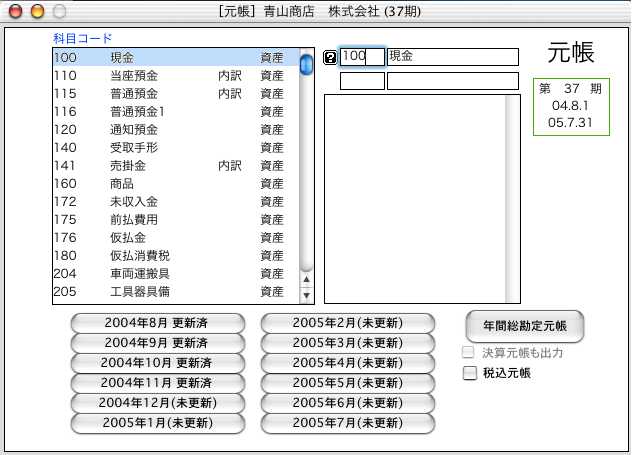Select account 205 工具器具備 row
635x455 pixels.
(x=175, y=292)
